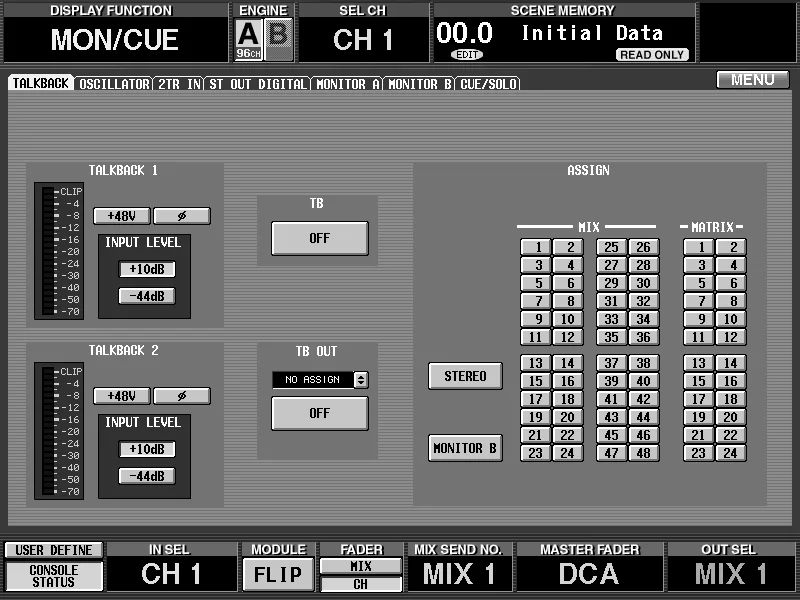The height and width of the screenshot is (600, 800).
Task: Assign talkback to MIX 33
Action: pos(611,319)
